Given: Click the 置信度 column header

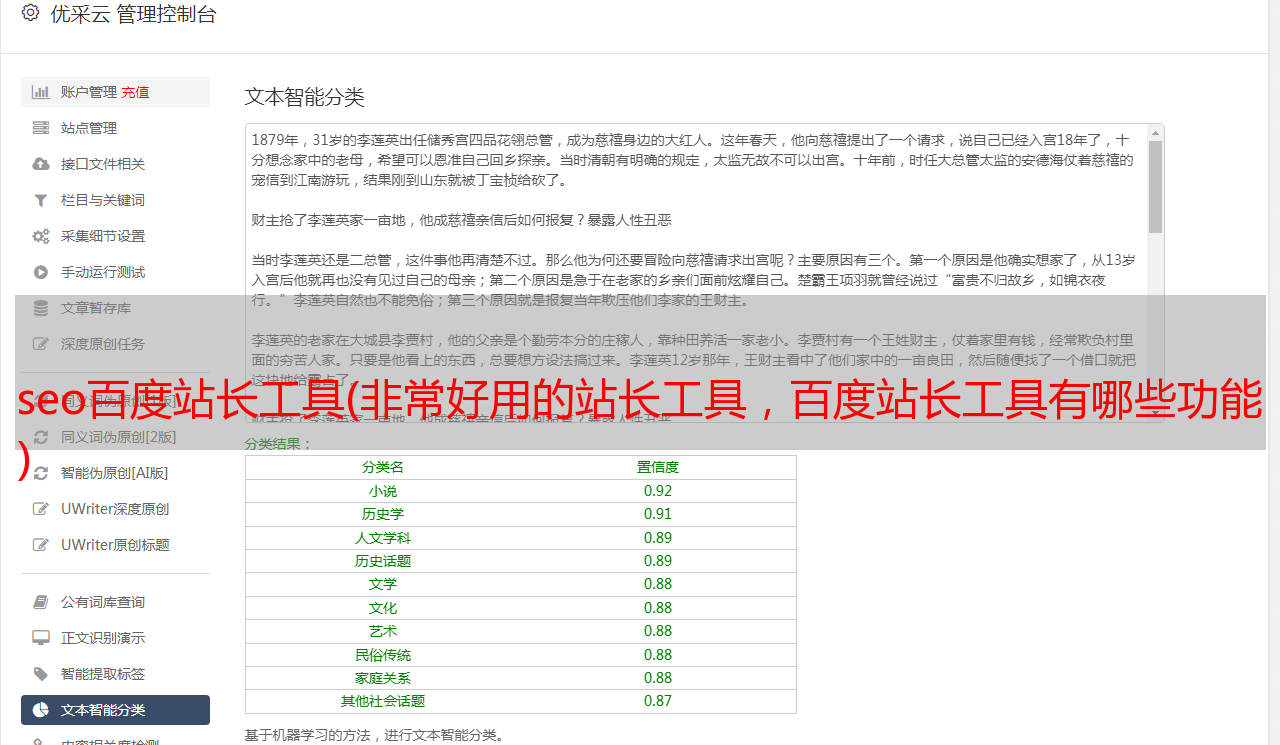Looking at the screenshot, I should (658, 467).
